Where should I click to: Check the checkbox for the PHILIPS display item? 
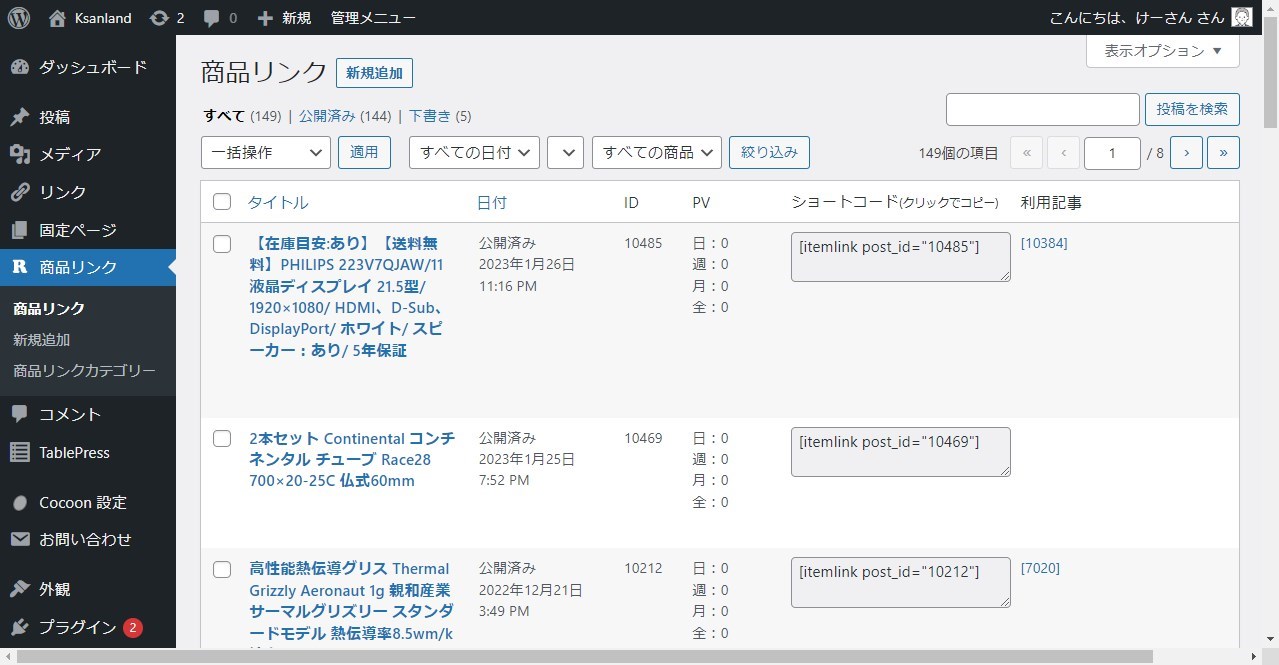222,243
